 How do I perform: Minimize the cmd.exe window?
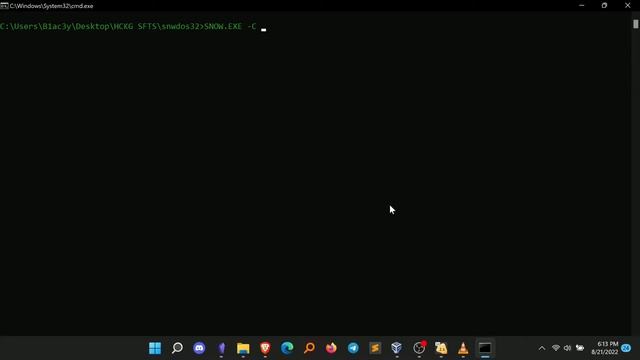[582, 6]
